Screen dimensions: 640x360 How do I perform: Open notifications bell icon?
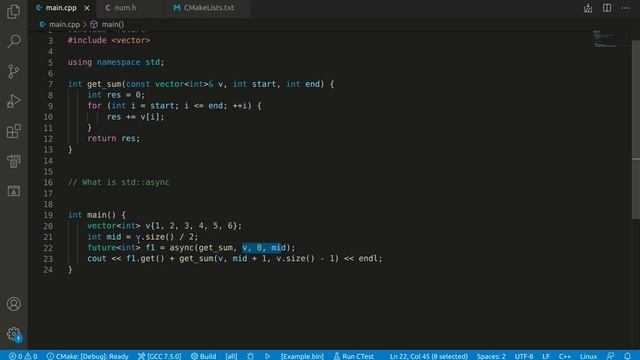pyautogui.click(x=627, y=356)
